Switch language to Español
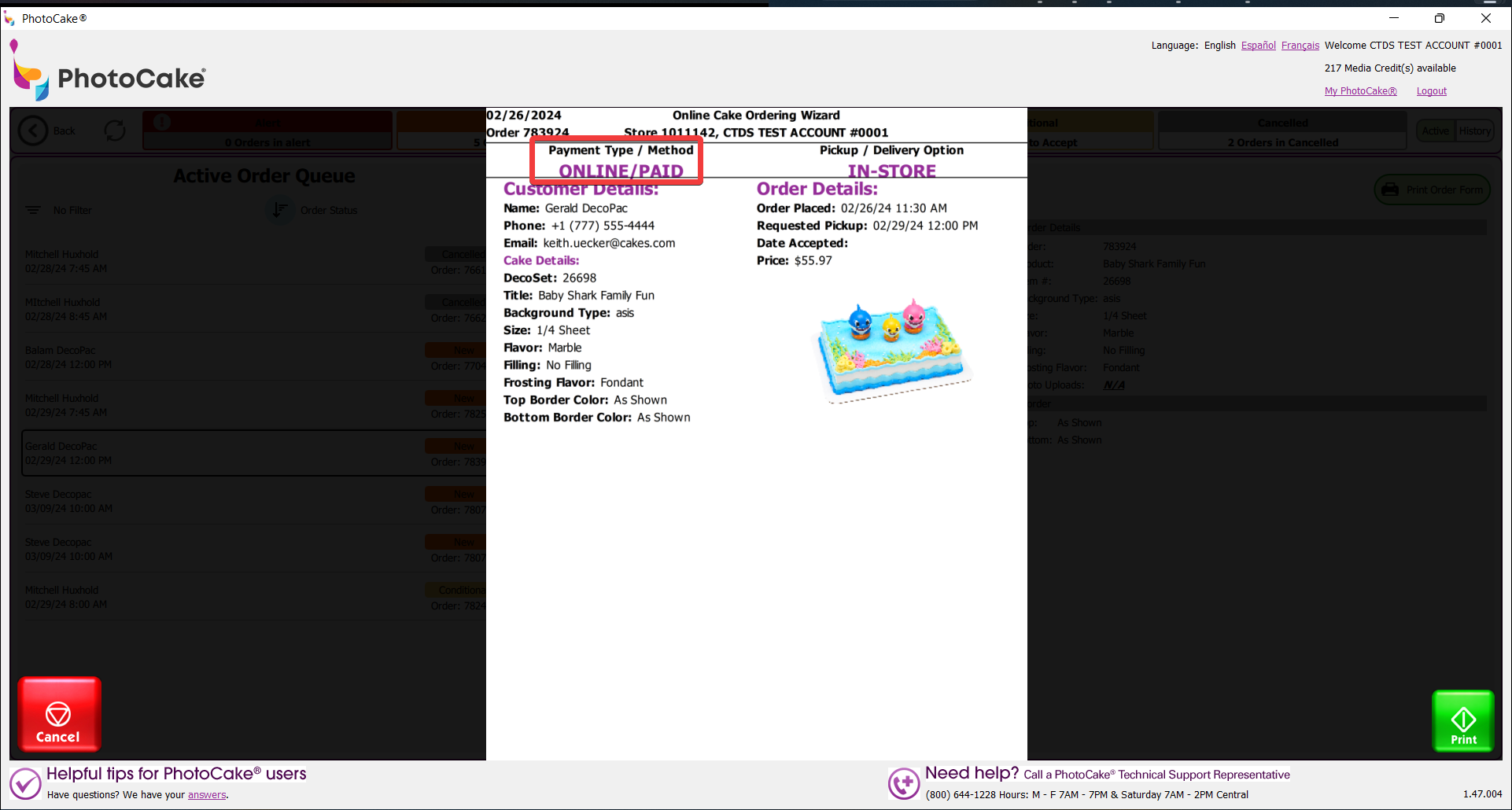The image size is (1512, 810). click(x=1258, y=46)
